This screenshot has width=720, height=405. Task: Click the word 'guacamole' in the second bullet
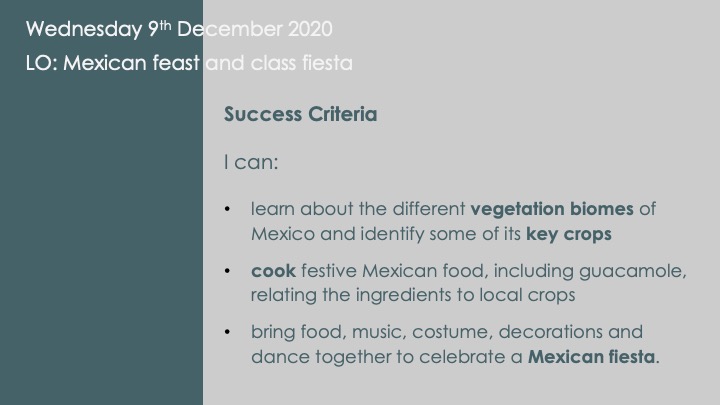pos(630,271)
